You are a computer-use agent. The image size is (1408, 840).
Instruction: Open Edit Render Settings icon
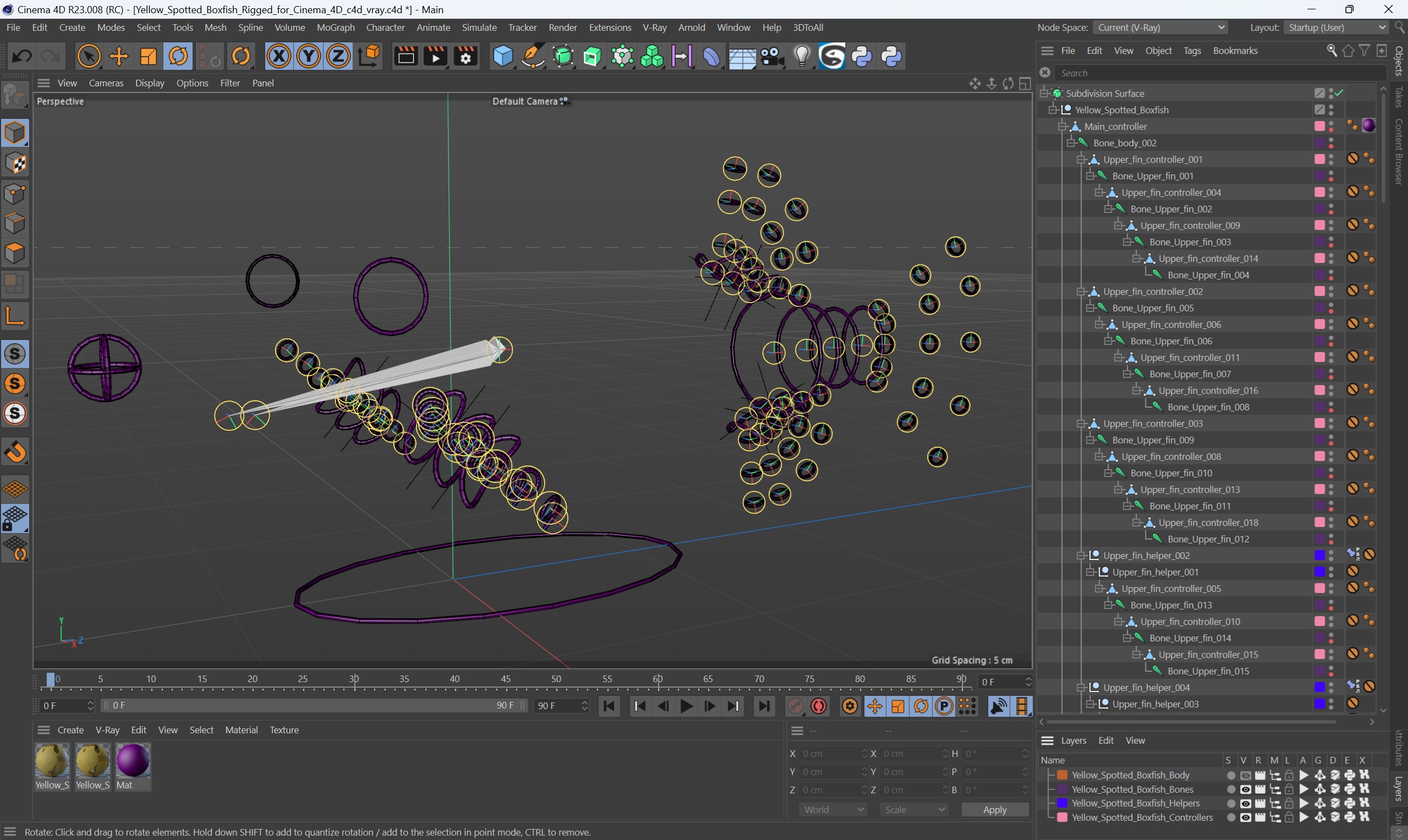point(466,56)
